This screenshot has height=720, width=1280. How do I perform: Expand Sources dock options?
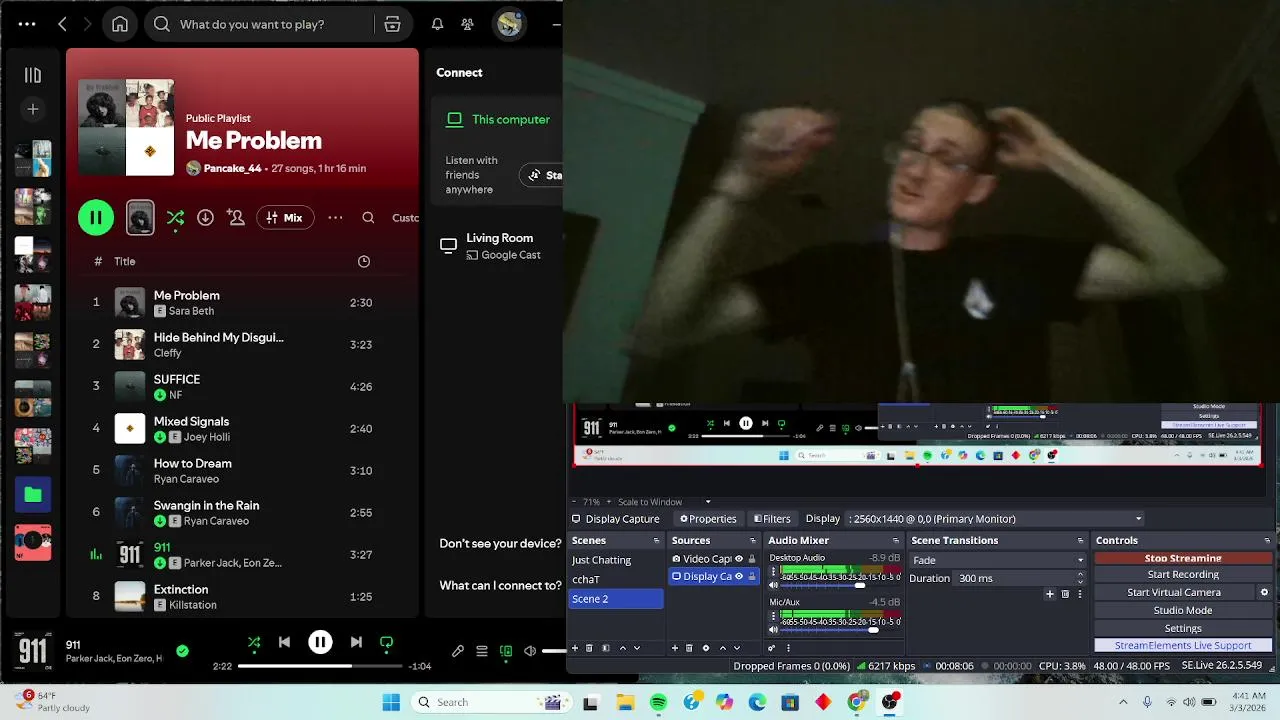[x=752, y=541]
